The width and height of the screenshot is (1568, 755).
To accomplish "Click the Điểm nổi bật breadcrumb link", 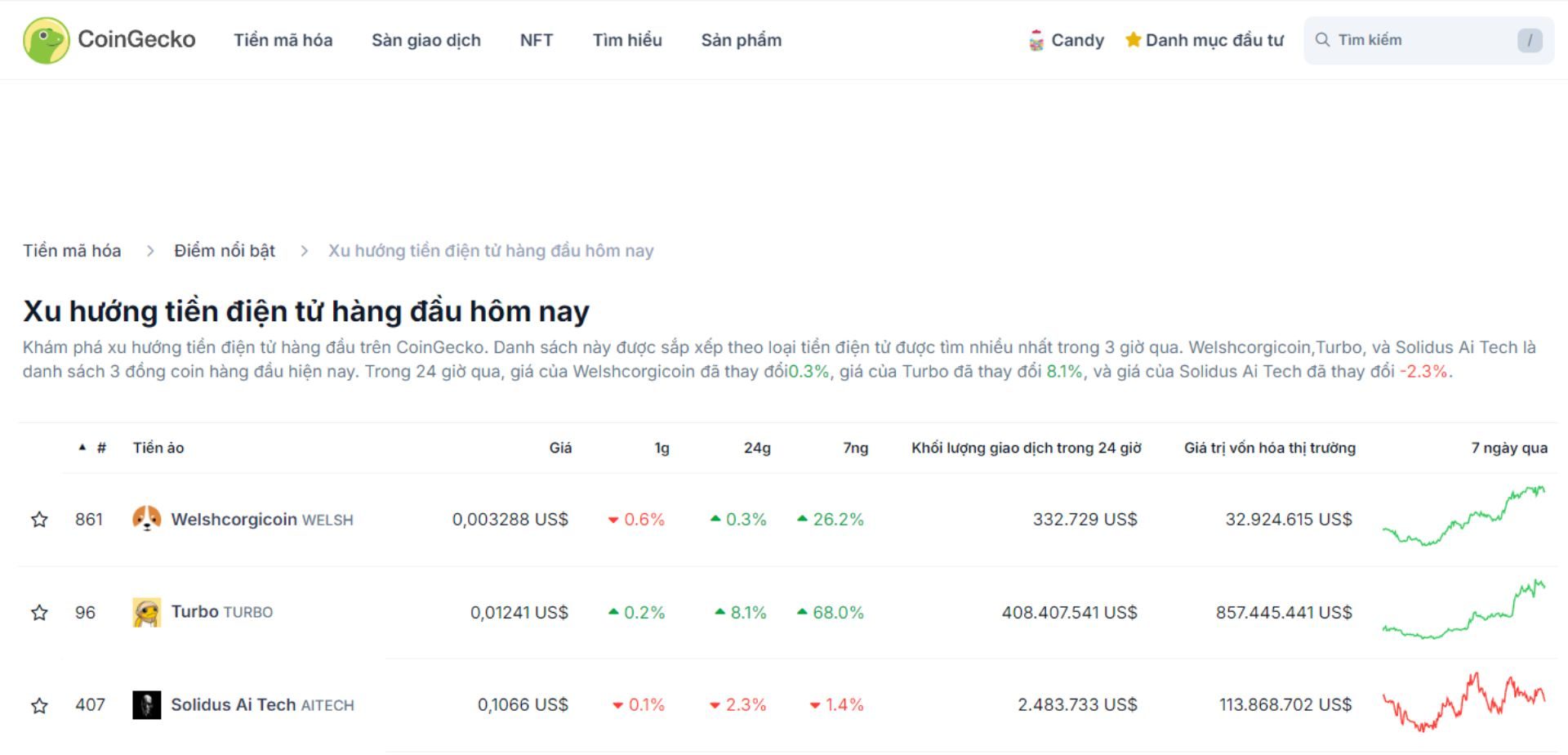I will (x=225, y=250).
